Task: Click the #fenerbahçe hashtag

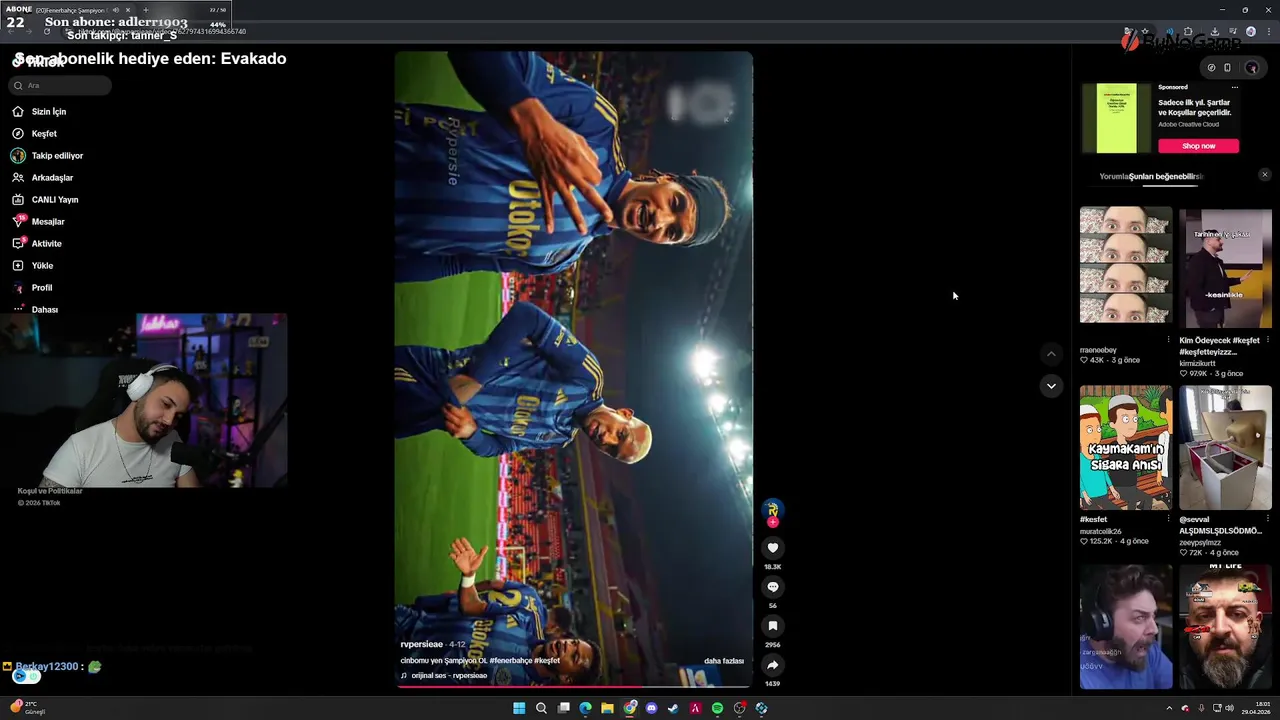Action: (510, 661)
